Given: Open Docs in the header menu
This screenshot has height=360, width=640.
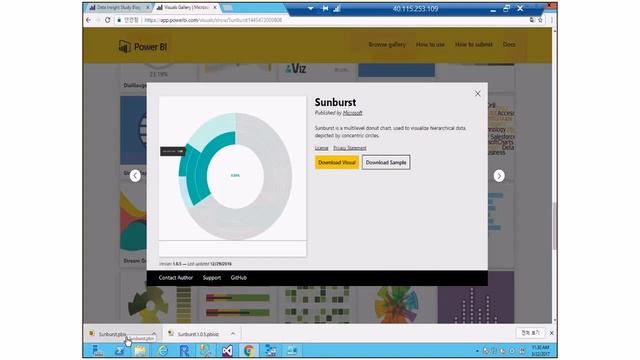Looking at the screenshot, I should pyautogui.click(x=509, y=44).
